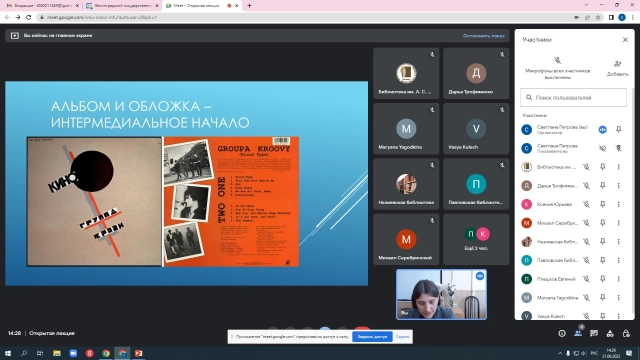Focus the participant search field

573,98
